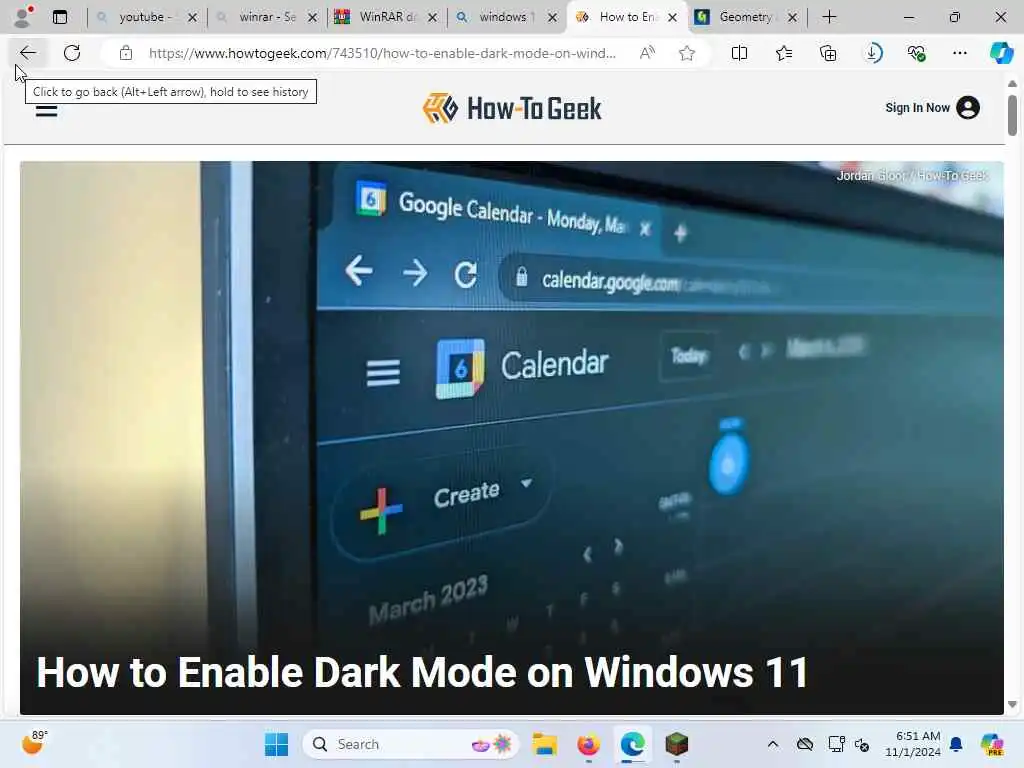1024x768 pixels.
Task: Open the Favorites list icon
Action: click(x=784, y=53)
